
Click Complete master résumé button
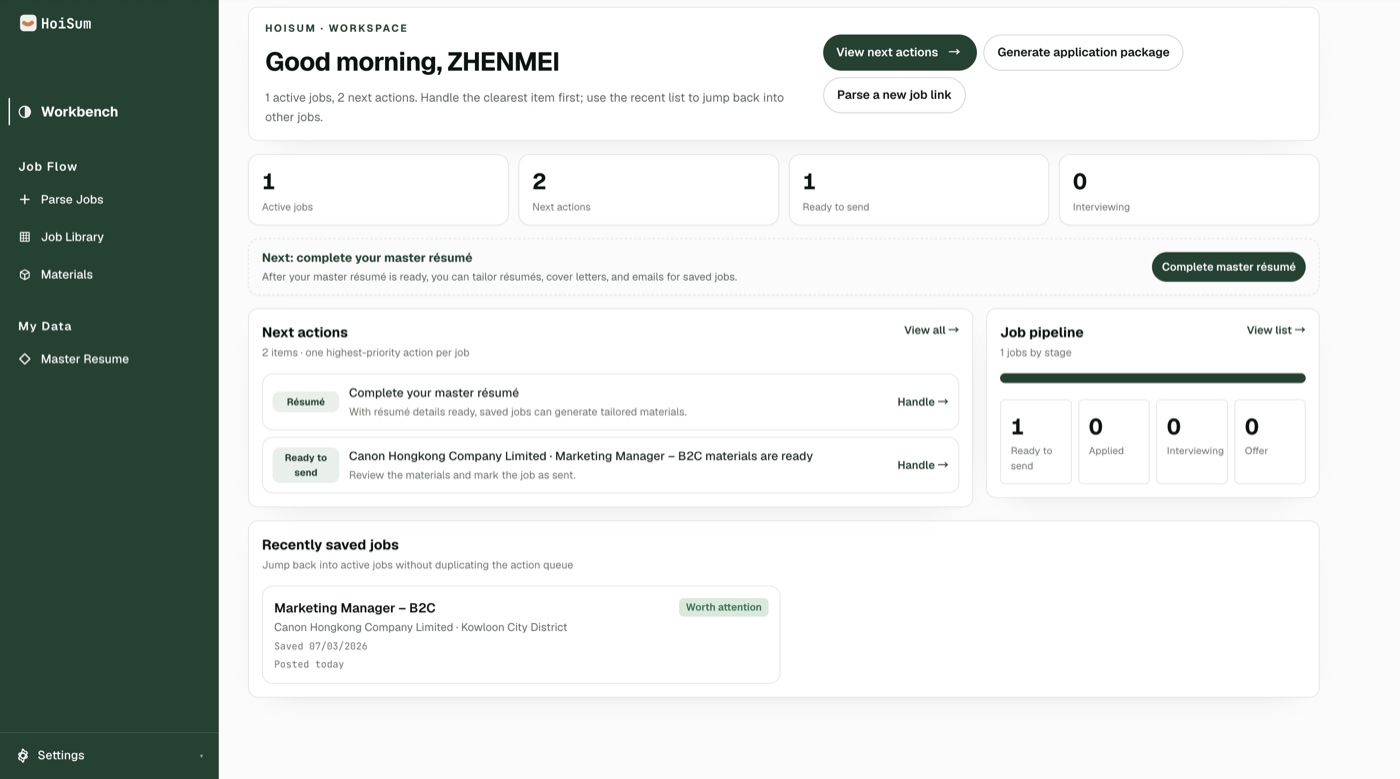point(1228,267)
